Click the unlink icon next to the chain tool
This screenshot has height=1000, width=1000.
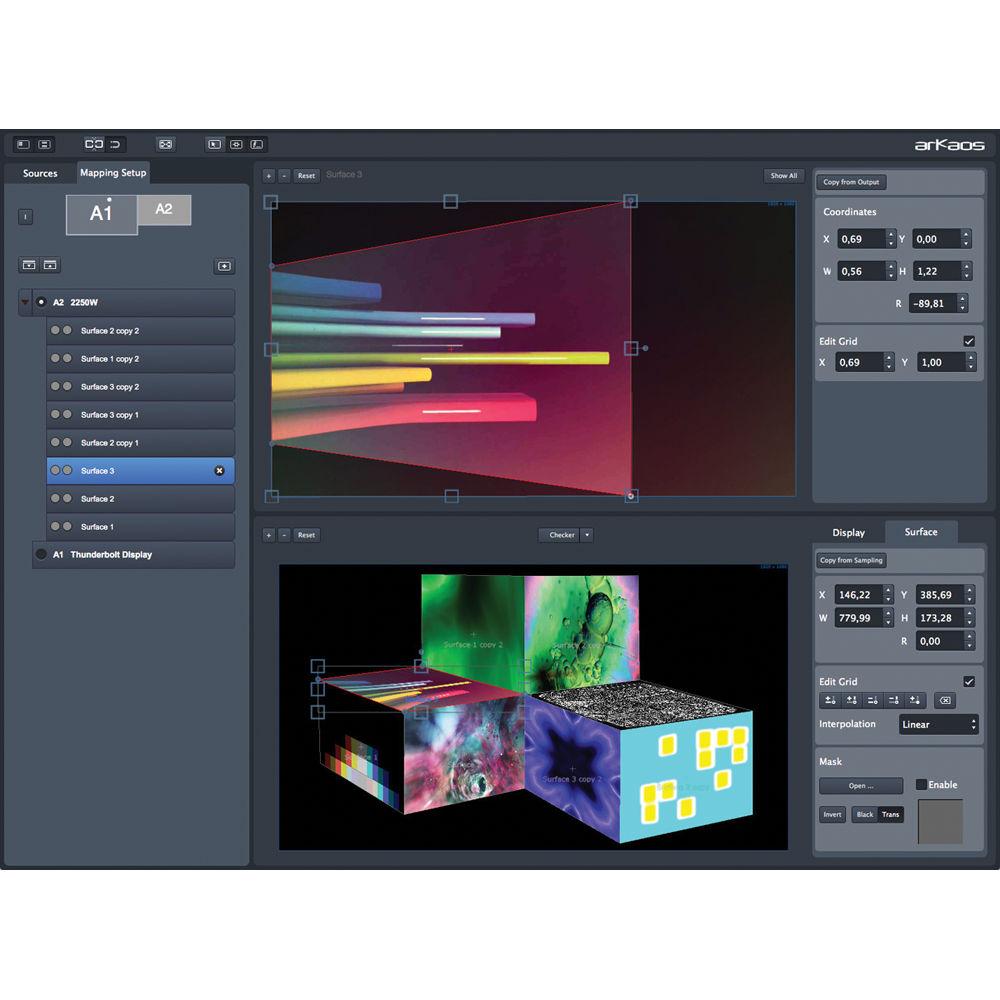point(113,143)
